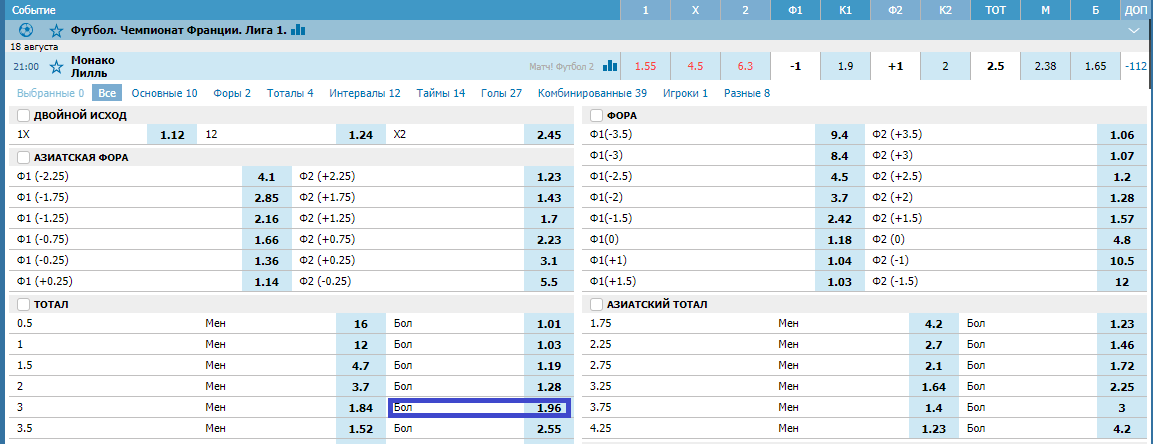
Task: Select Asian total 1.75 under odds 4.2
Action: (934, 323)
